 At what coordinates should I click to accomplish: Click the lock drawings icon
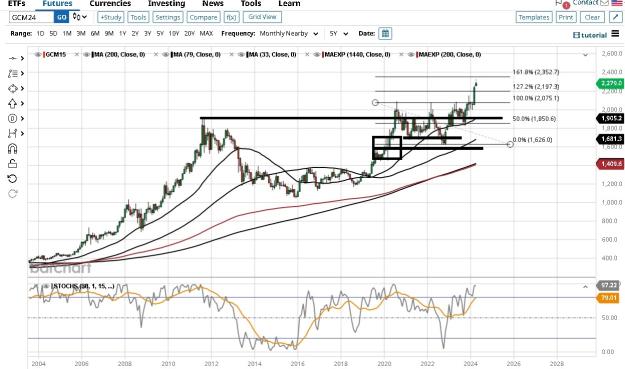pos(12,163)
